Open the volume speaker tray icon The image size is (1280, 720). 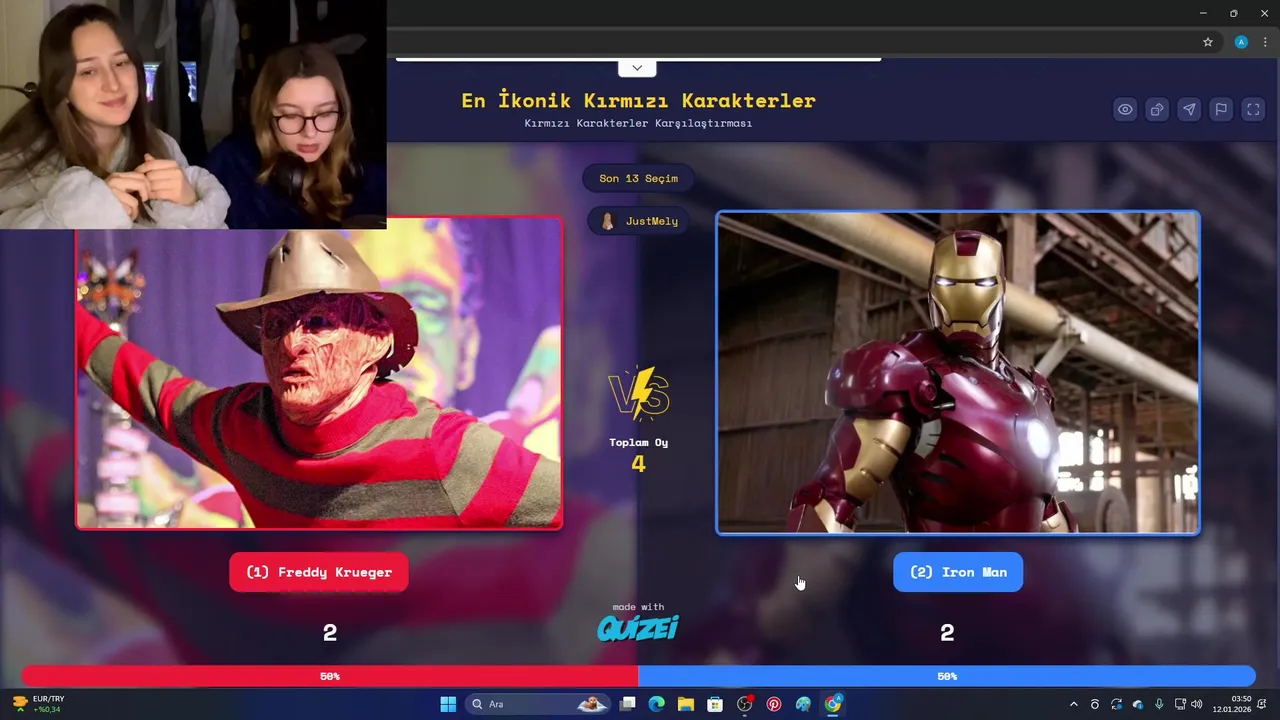pos(1197,704)
